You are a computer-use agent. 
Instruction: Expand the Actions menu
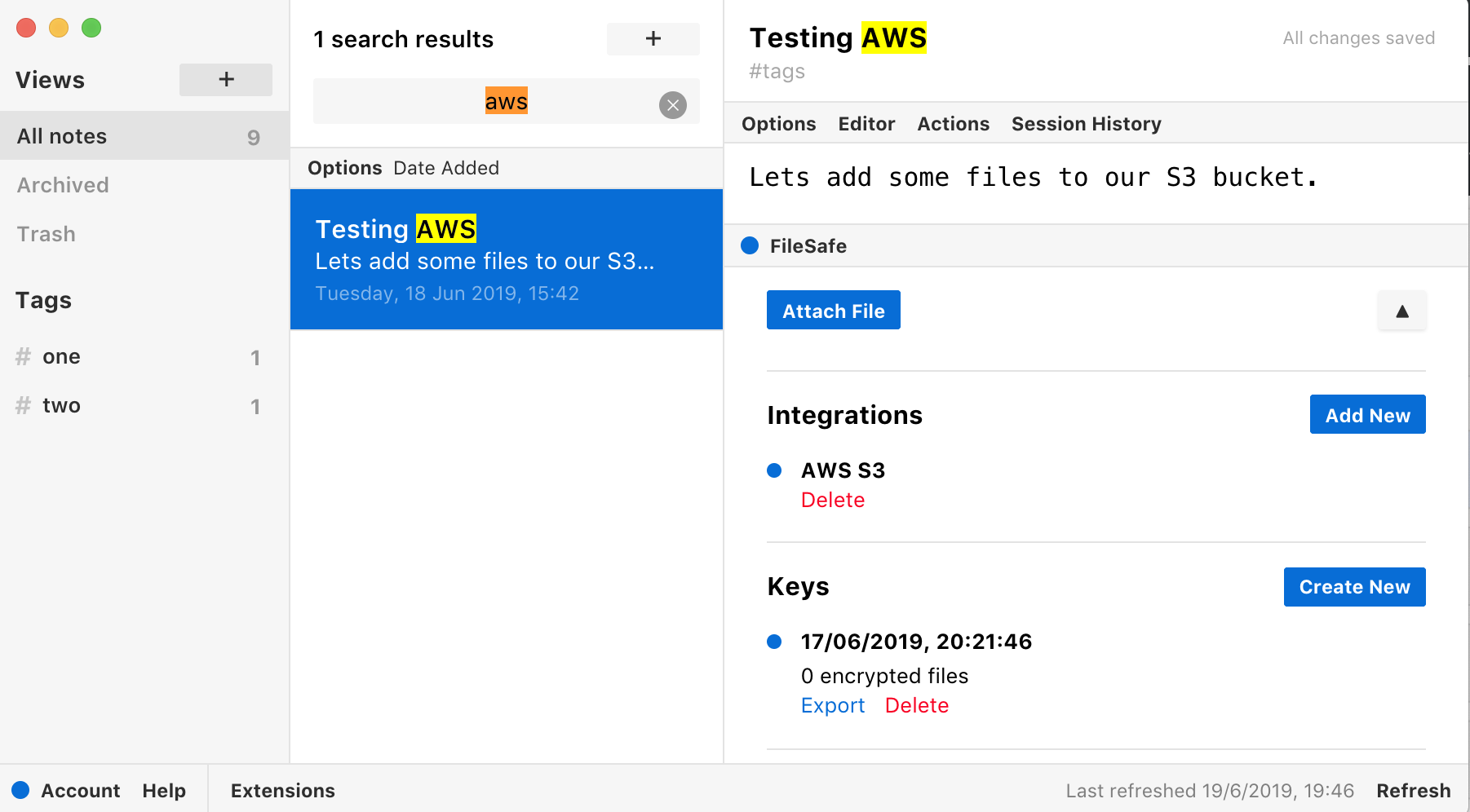point(953,124)
